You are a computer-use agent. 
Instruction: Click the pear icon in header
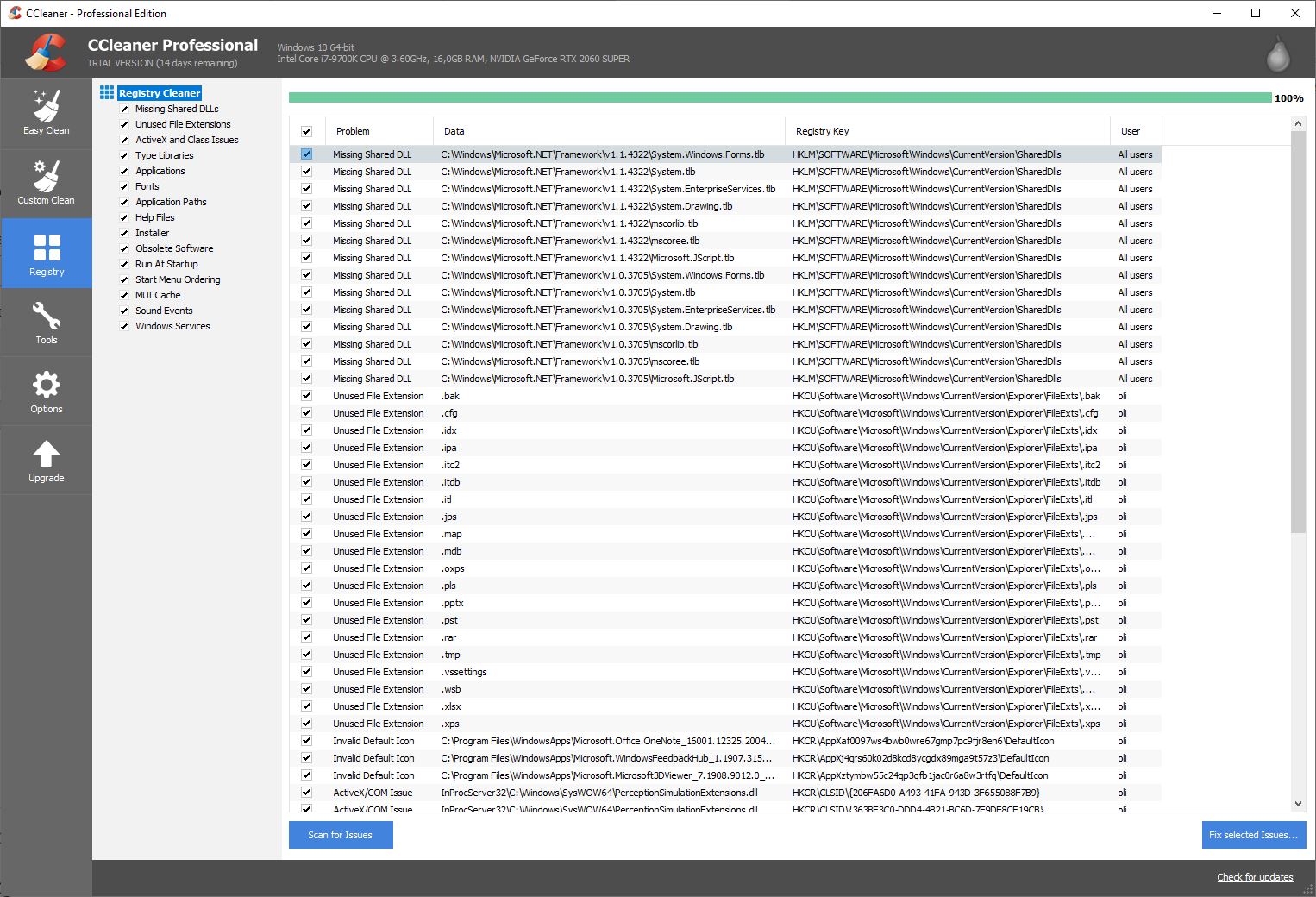1277,53
